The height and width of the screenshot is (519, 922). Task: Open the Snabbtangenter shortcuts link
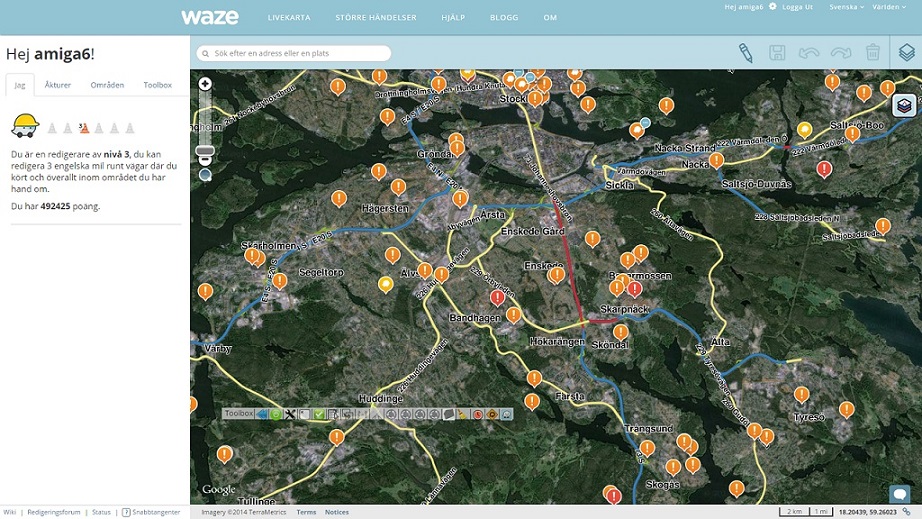155,512
